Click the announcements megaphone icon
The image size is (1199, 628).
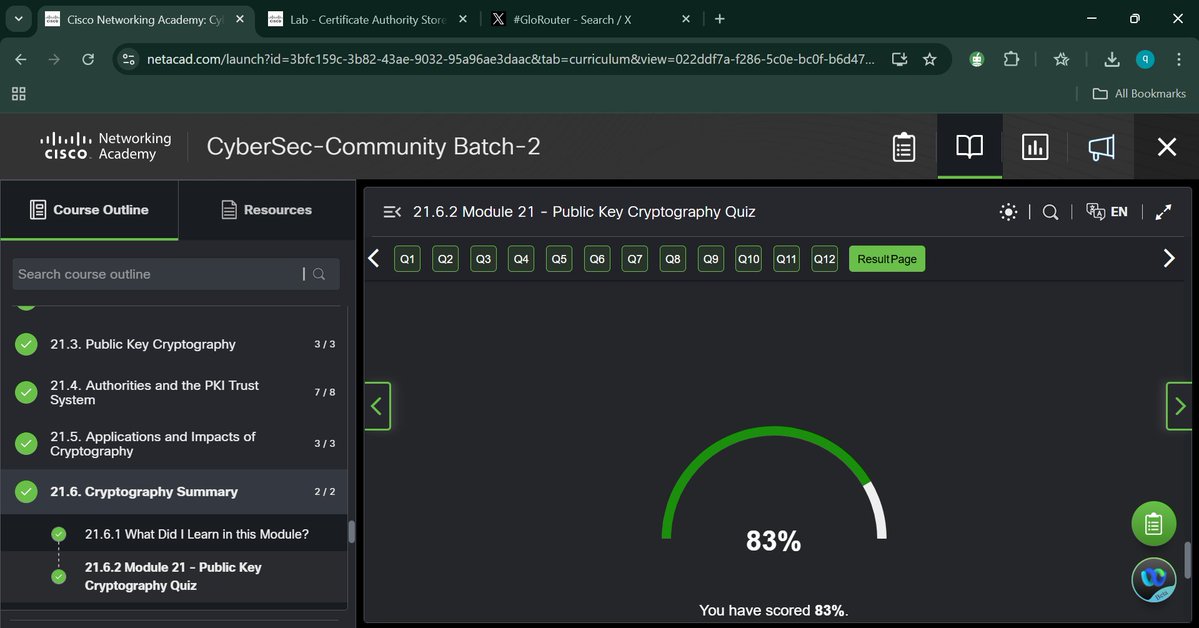[1100, 146]
